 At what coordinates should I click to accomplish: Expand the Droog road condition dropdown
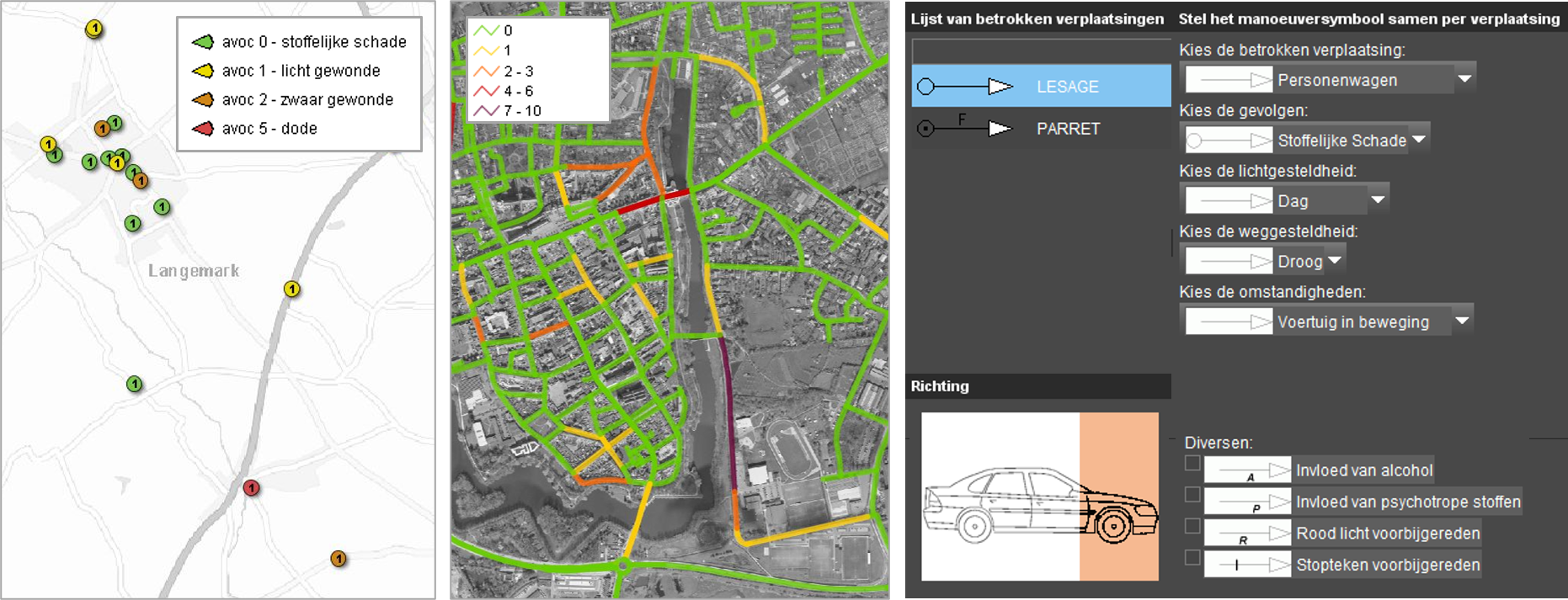[1335, 261]
